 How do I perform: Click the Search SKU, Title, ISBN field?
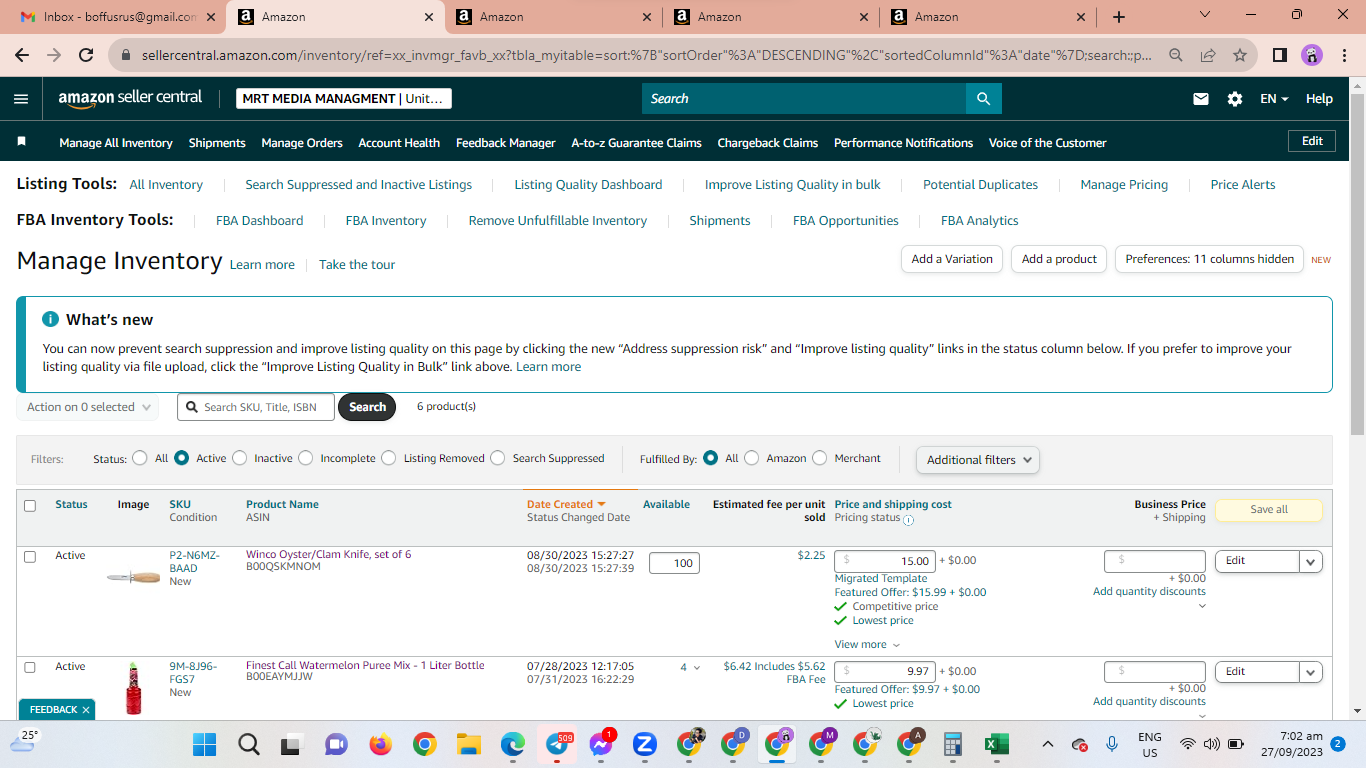(x=256, y=407)
